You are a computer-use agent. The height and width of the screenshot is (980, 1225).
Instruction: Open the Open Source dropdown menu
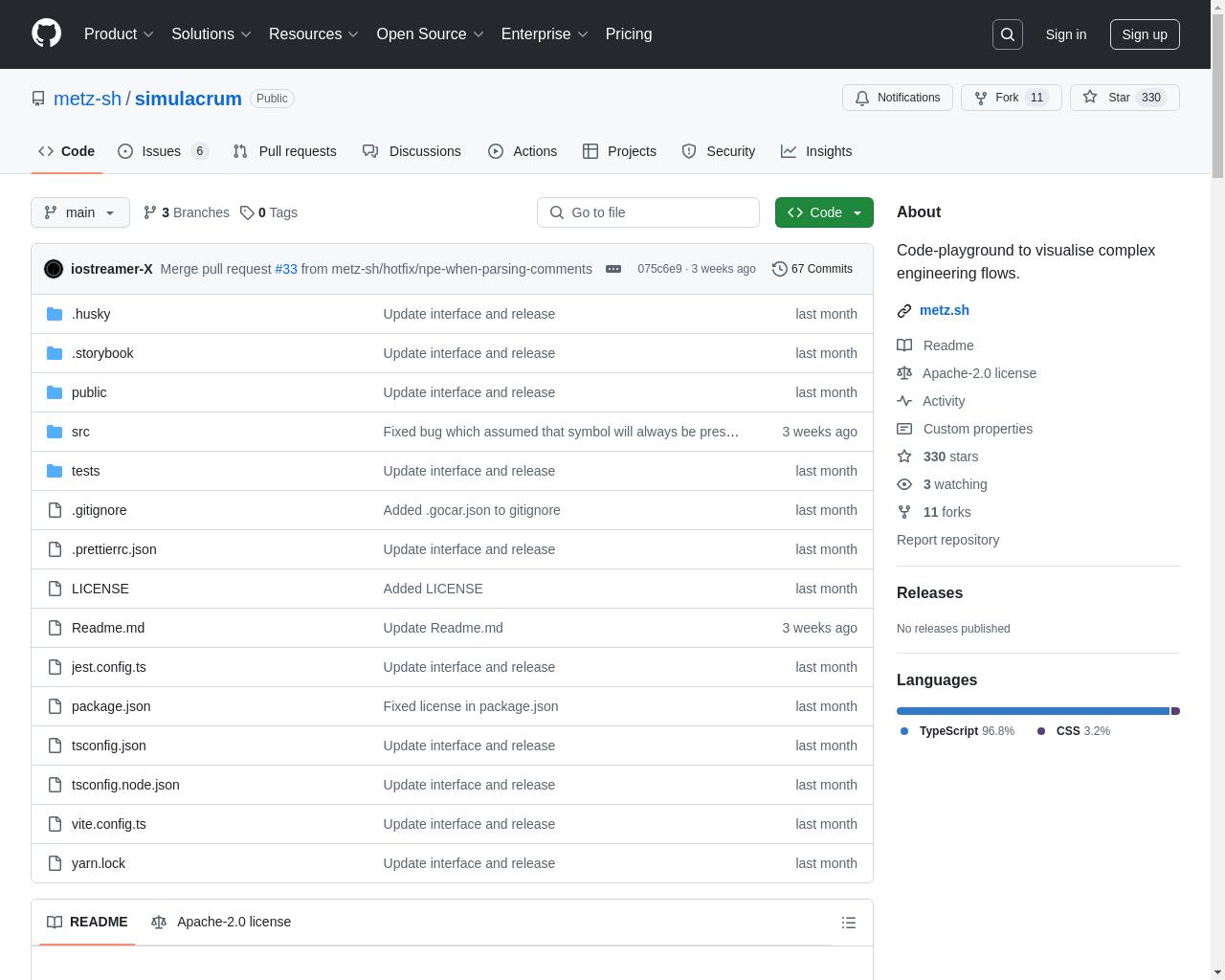click(x=430, y=34)
